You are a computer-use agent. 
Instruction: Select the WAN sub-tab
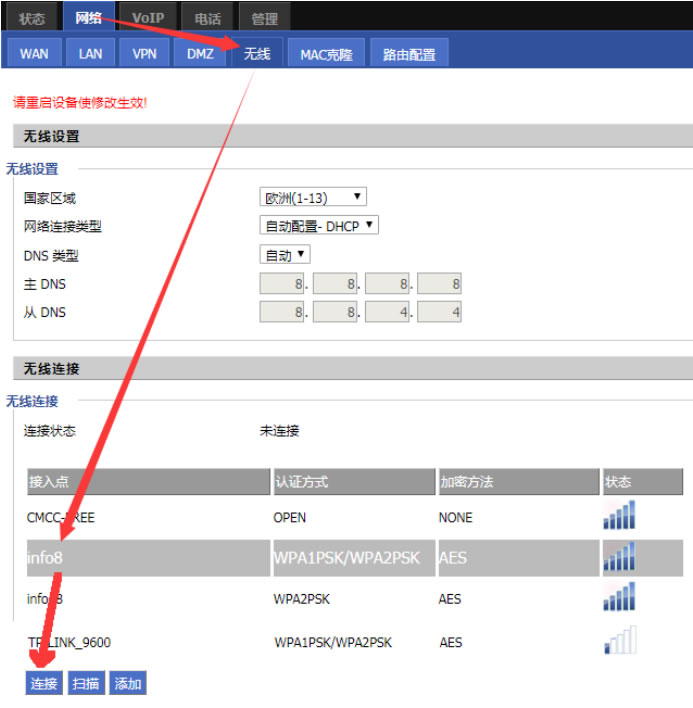pos(35,54)
